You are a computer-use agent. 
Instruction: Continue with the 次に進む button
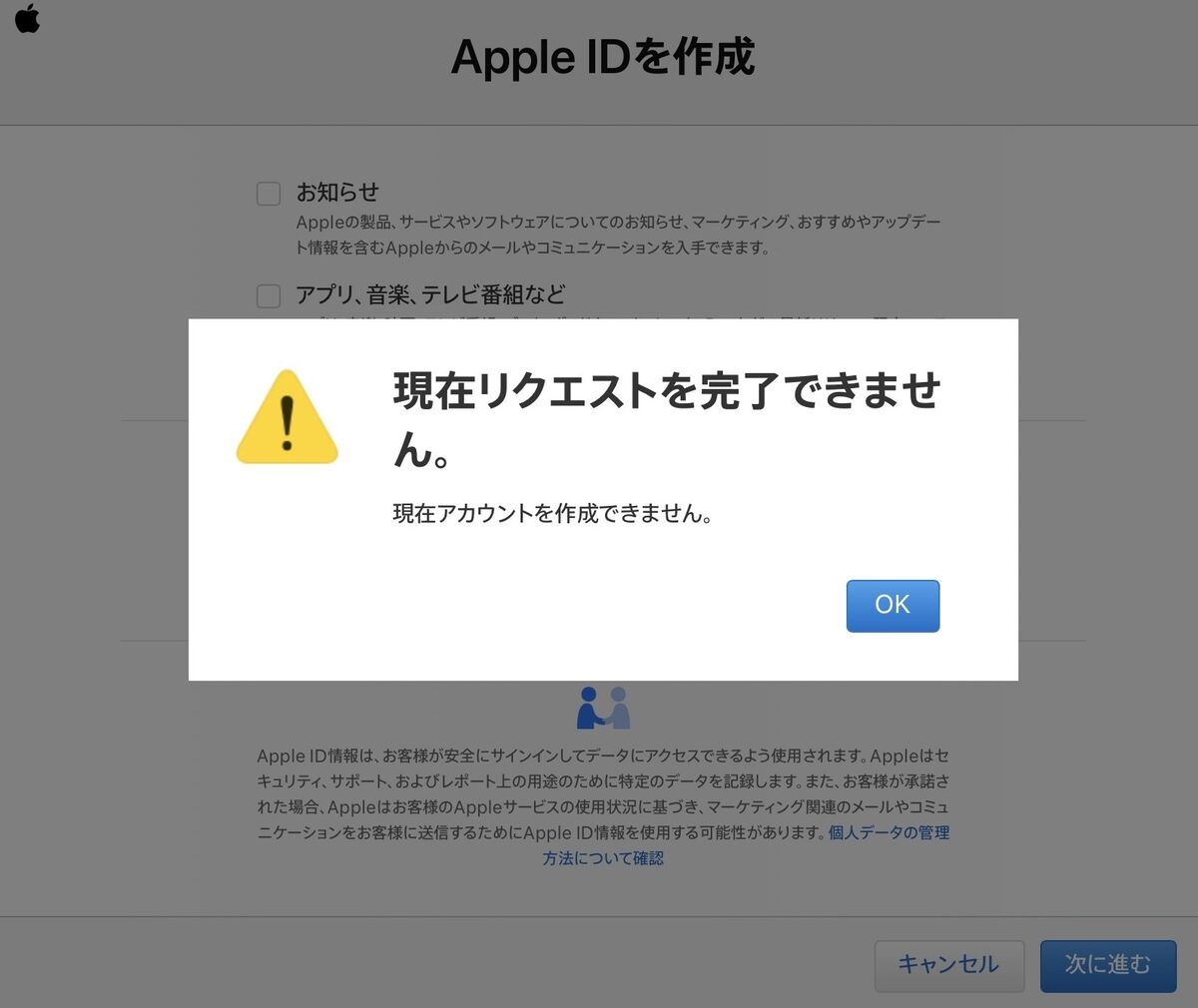click(1108, 965)
